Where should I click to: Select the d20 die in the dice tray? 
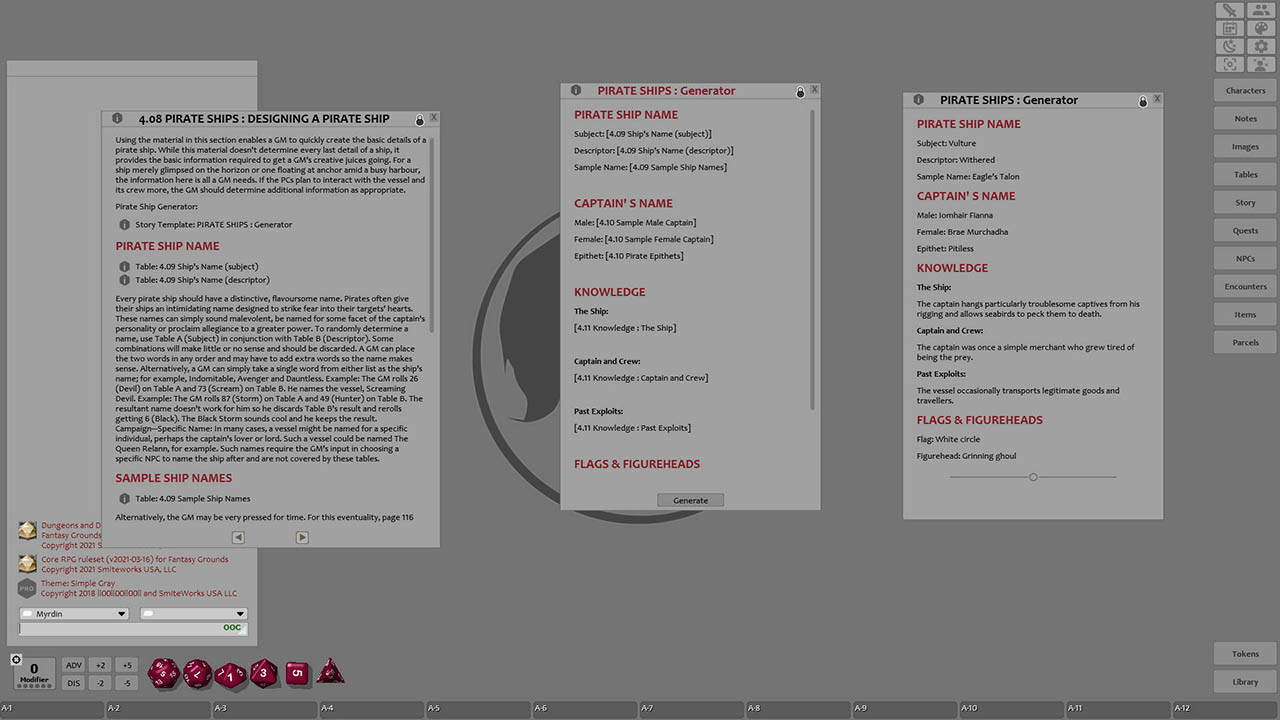(163, 673)
